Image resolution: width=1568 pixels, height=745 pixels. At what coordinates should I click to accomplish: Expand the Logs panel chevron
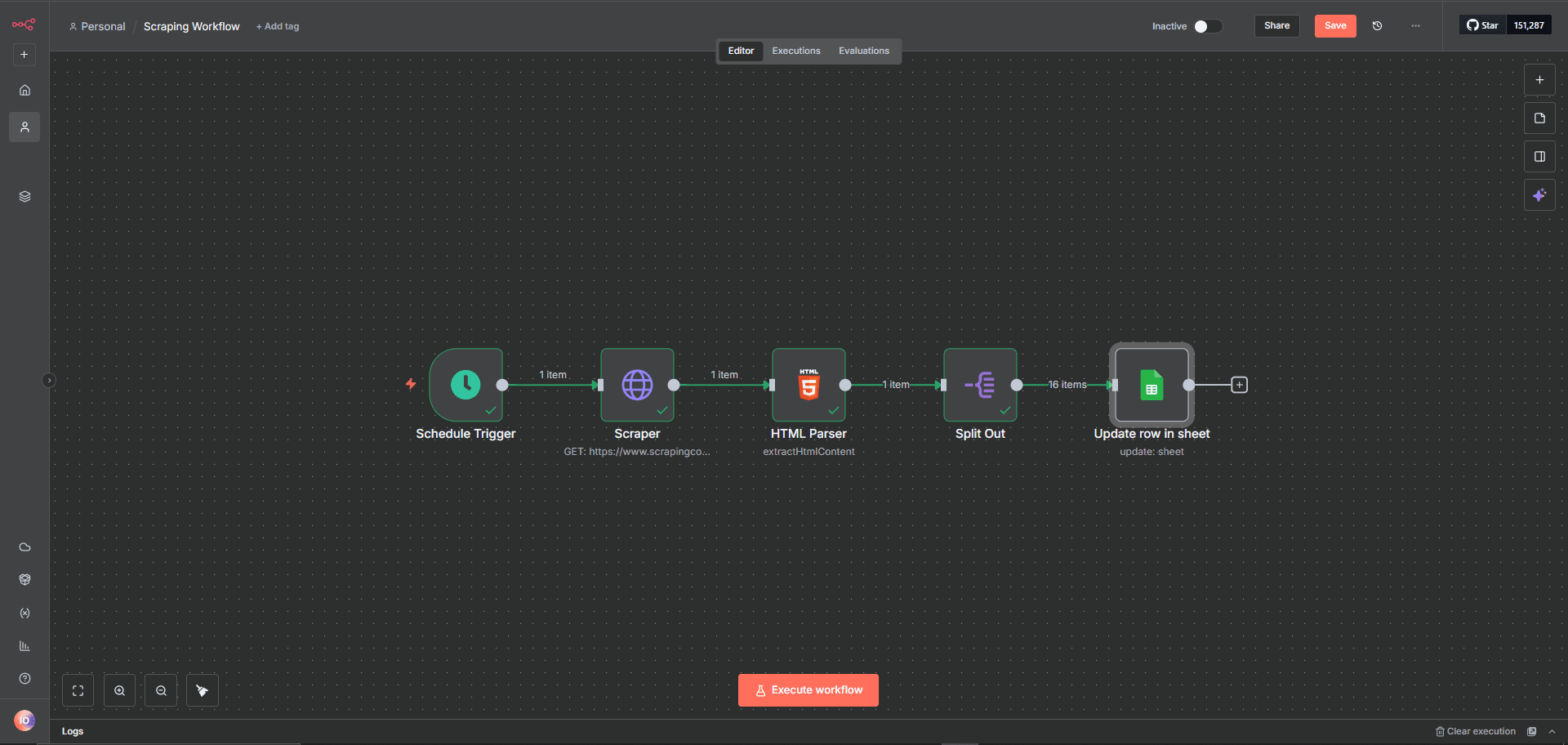coord(1552,732)
